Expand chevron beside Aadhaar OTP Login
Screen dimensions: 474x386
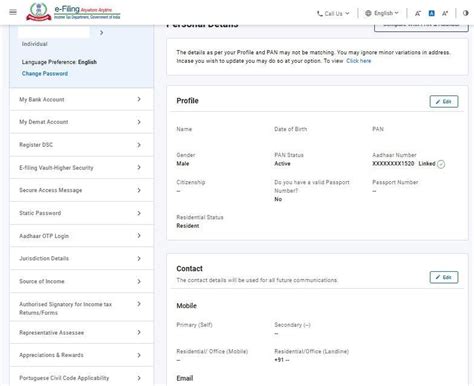pos(139,236)
